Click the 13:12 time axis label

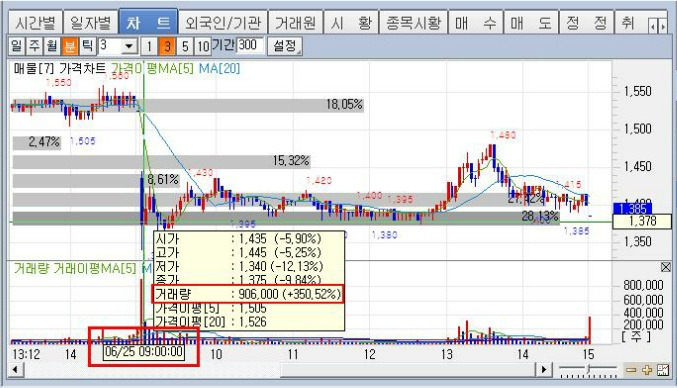(x=26, y=355)
